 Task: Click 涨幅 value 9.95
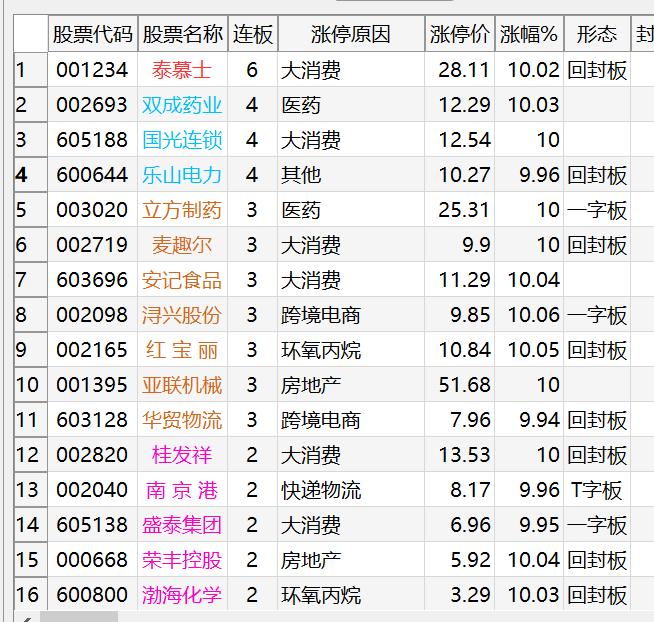coord(539,525)
